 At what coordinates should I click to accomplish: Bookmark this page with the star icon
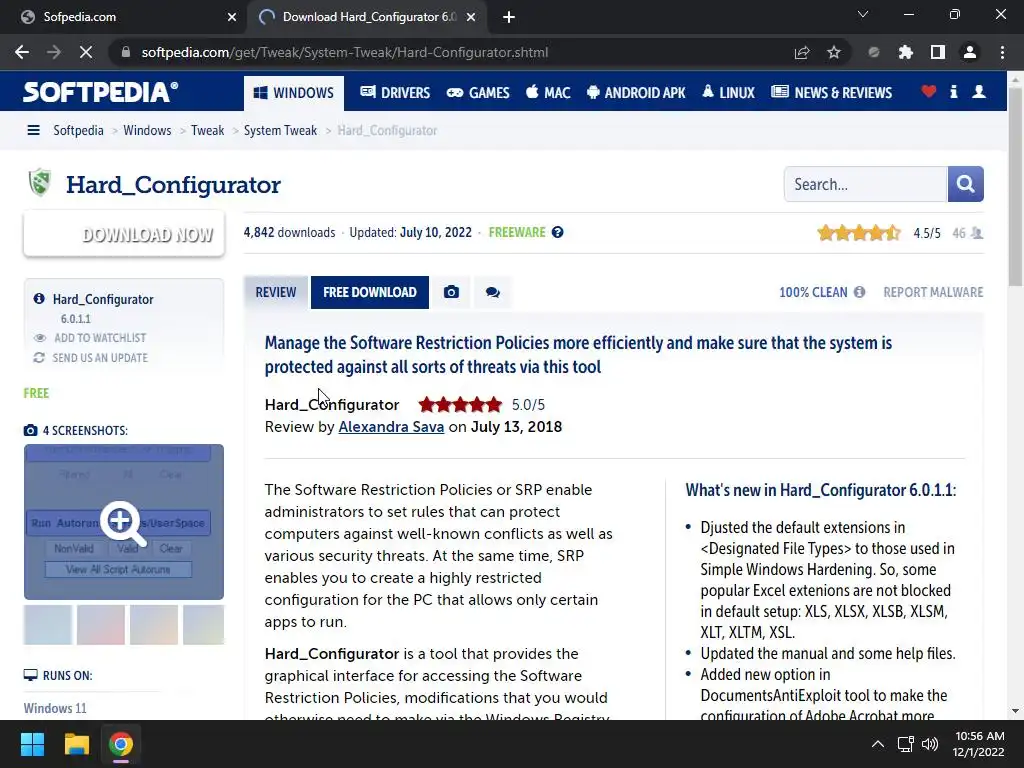coord(834,52)
